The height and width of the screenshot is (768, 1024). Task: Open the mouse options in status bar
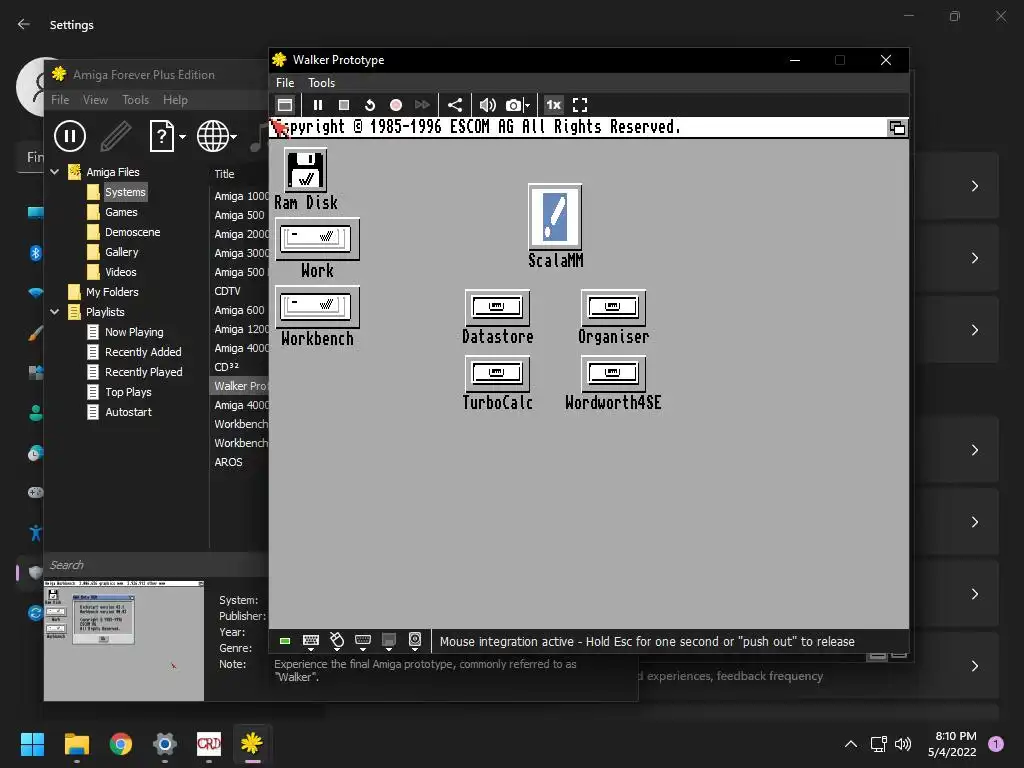click(x=337, y=641)
